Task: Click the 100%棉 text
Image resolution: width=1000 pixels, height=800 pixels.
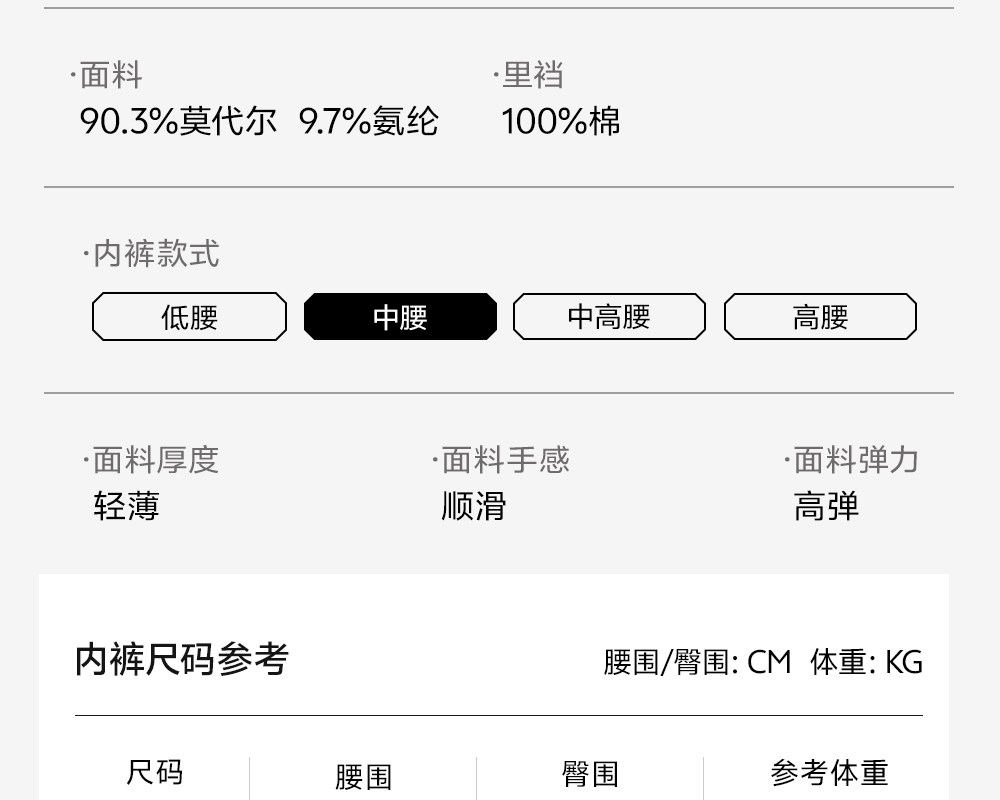Action: (x=560, y=121)
